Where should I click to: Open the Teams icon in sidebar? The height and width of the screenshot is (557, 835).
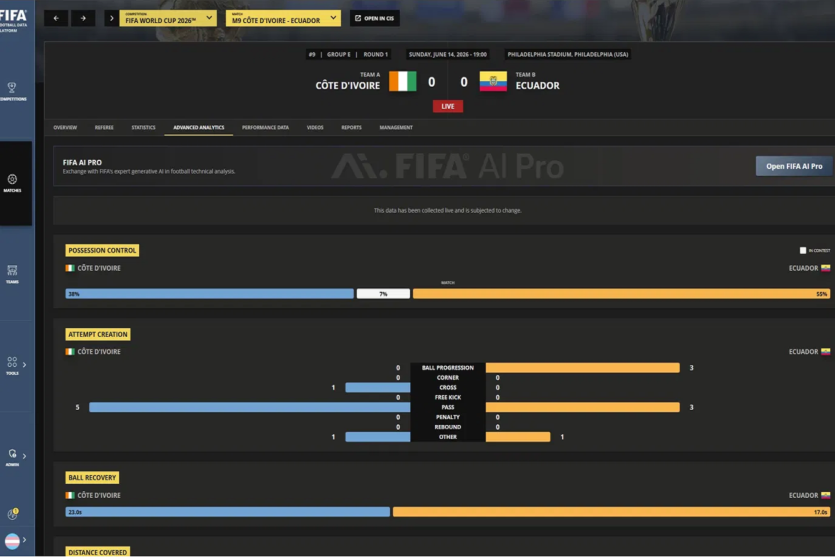tap(12, 271)
